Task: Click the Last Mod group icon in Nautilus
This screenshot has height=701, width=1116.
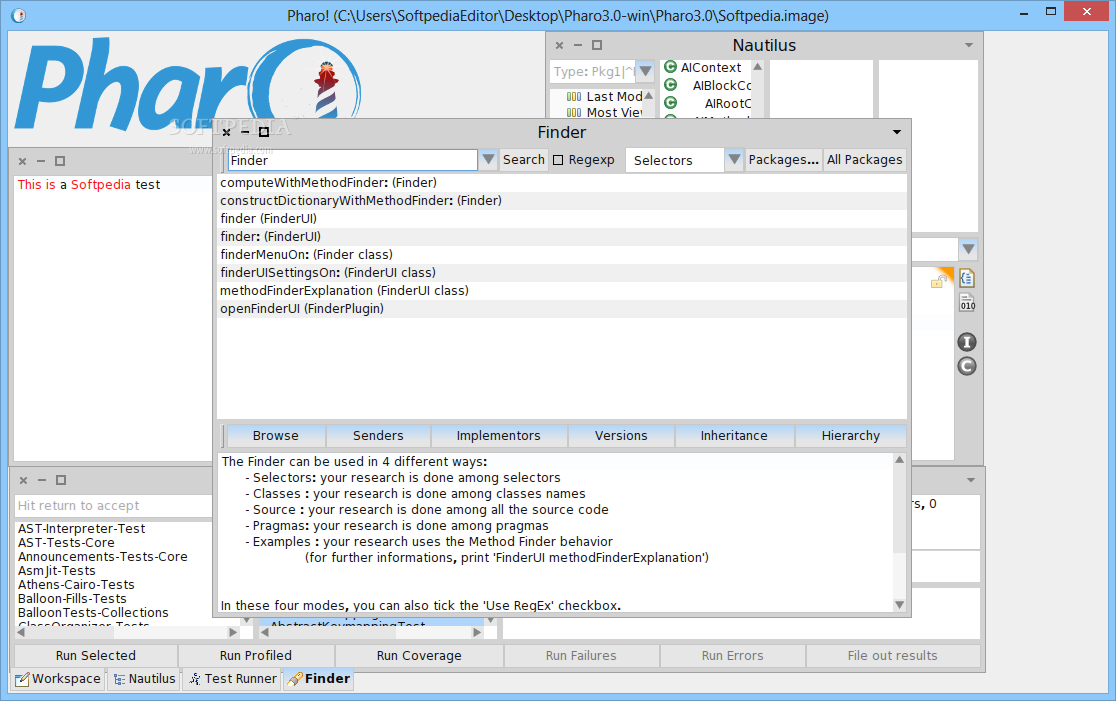Action: point(574,97)
